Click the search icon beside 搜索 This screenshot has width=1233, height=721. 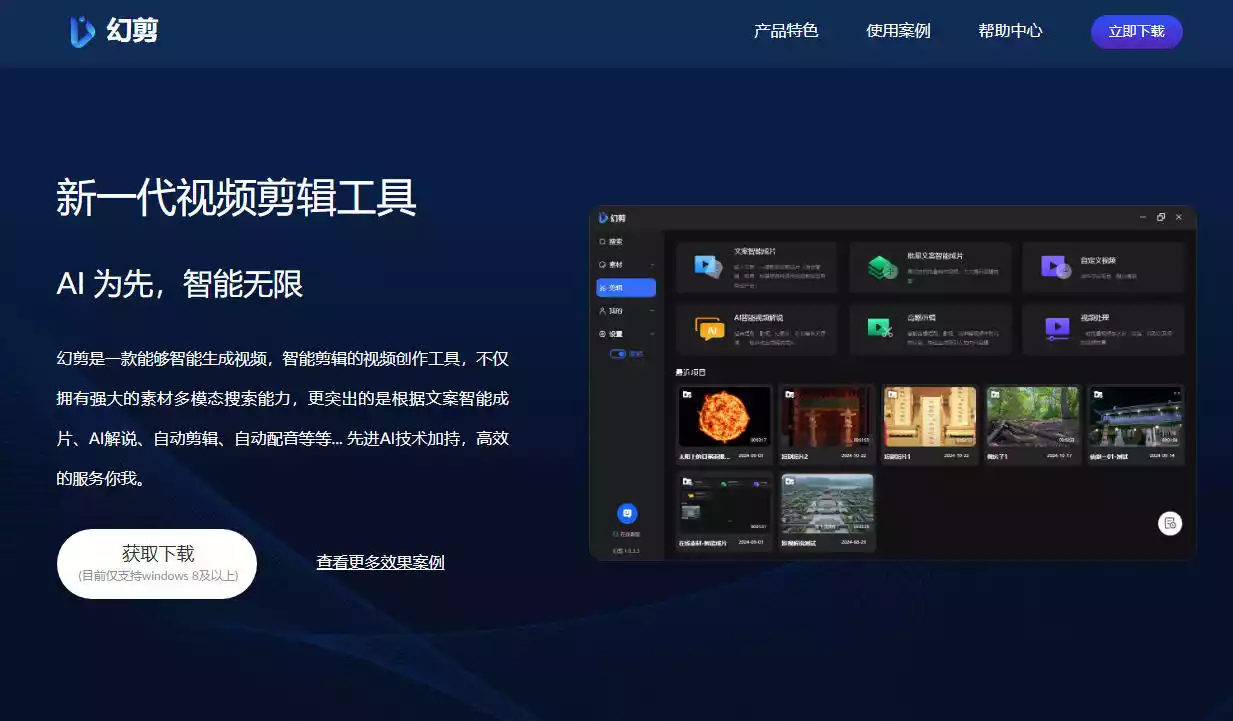click(602, 242)
